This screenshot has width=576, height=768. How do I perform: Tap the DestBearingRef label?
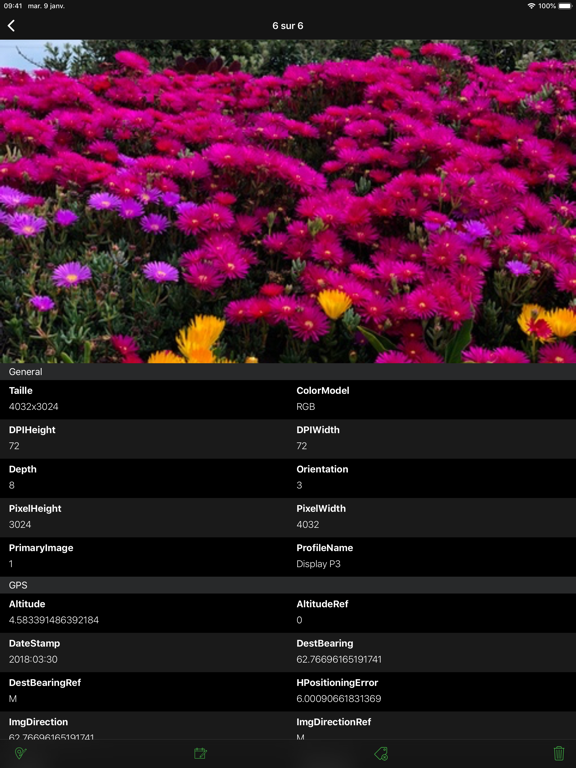(45, 682)
